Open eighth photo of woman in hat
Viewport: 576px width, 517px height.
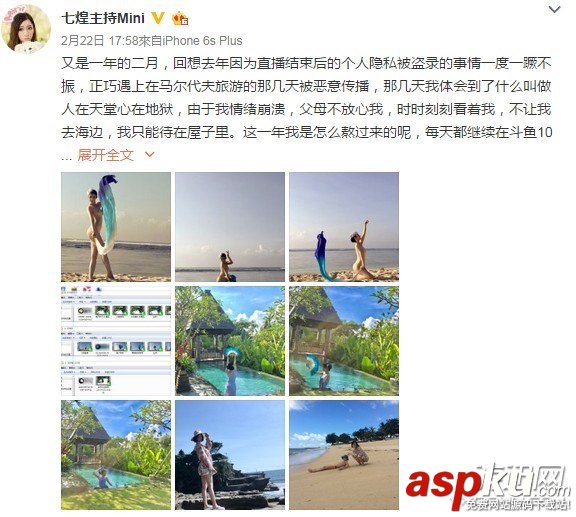(x=230, y=455)
